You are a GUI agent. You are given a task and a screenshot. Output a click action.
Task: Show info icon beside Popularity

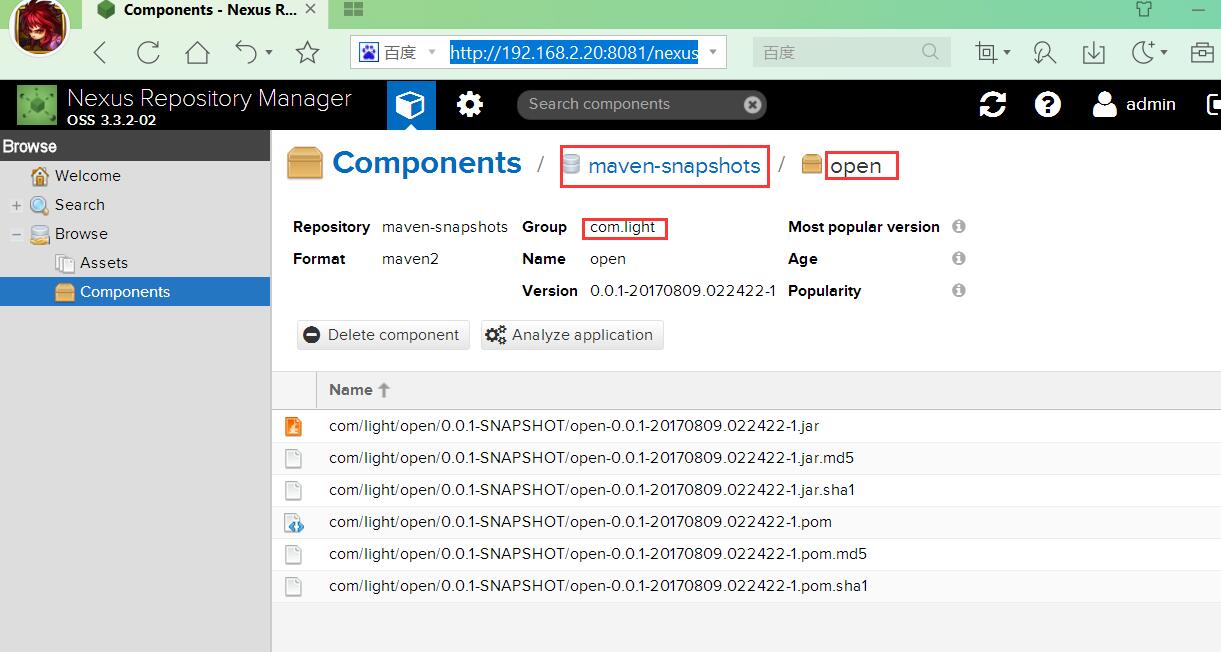coord(958,291)
